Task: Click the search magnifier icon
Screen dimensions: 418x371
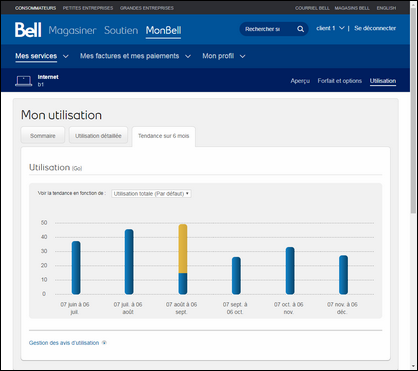Action: 300,29
